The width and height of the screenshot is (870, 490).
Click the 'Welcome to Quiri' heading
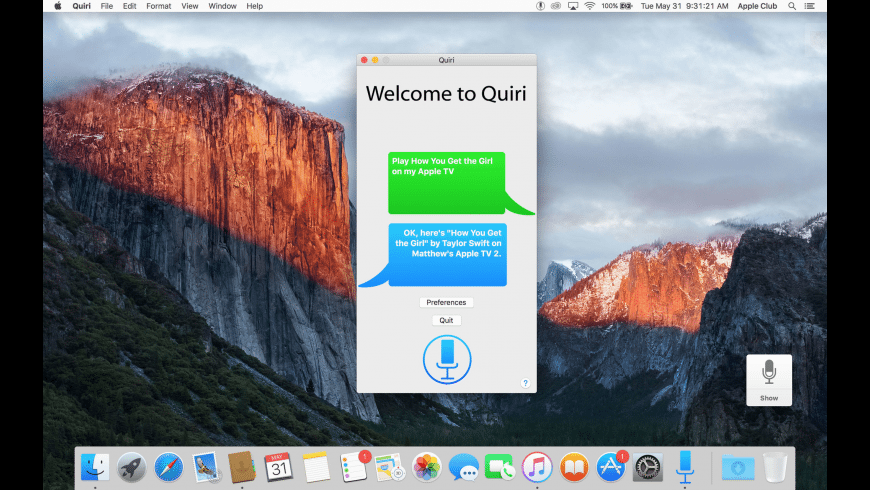446,93
